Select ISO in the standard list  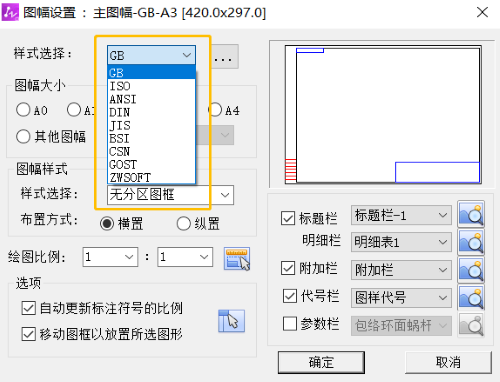[x=151, y=86]
